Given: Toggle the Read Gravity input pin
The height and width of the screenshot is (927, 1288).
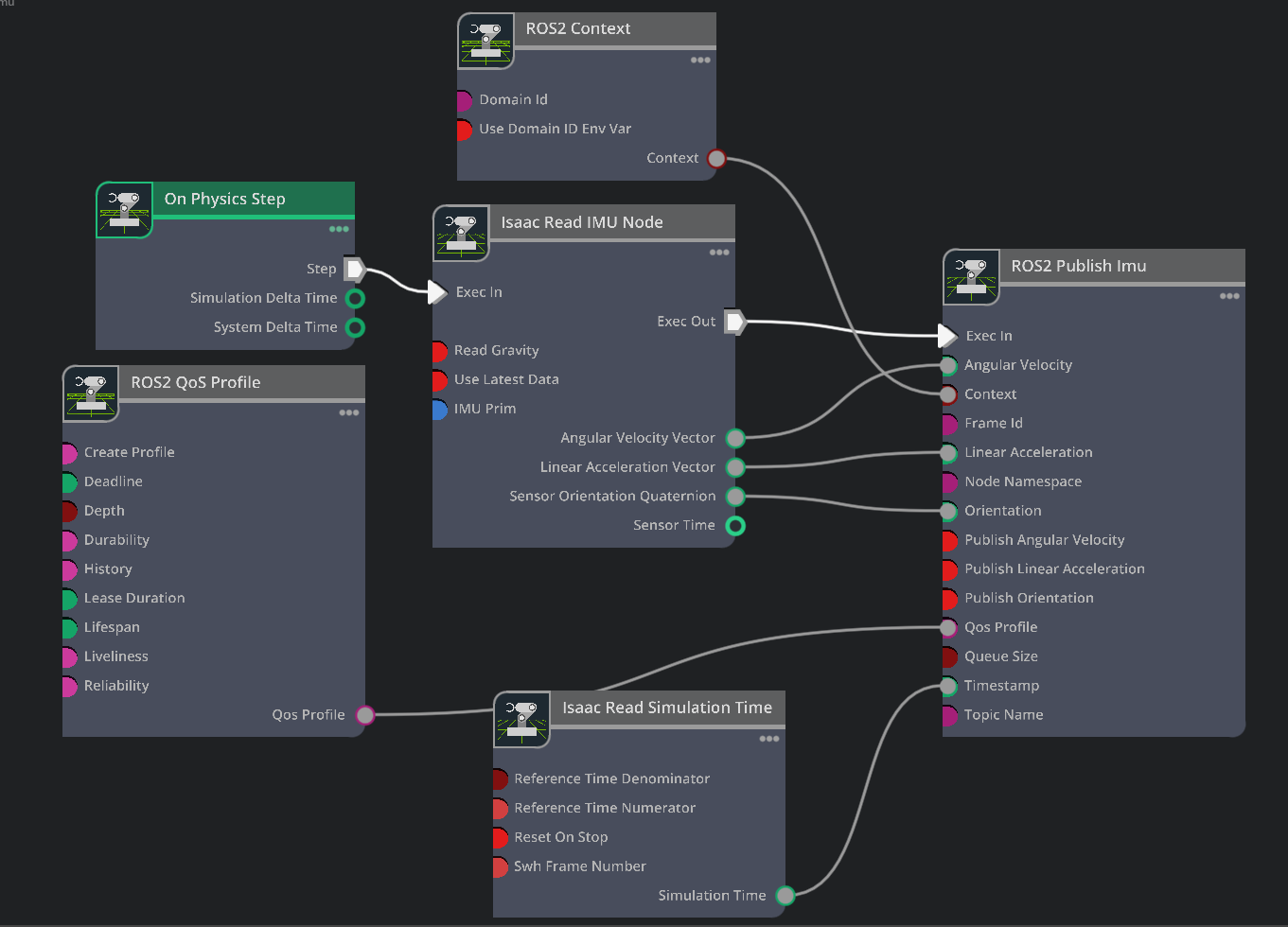Looking at the screenshot, I should click(x=437, y=350).
